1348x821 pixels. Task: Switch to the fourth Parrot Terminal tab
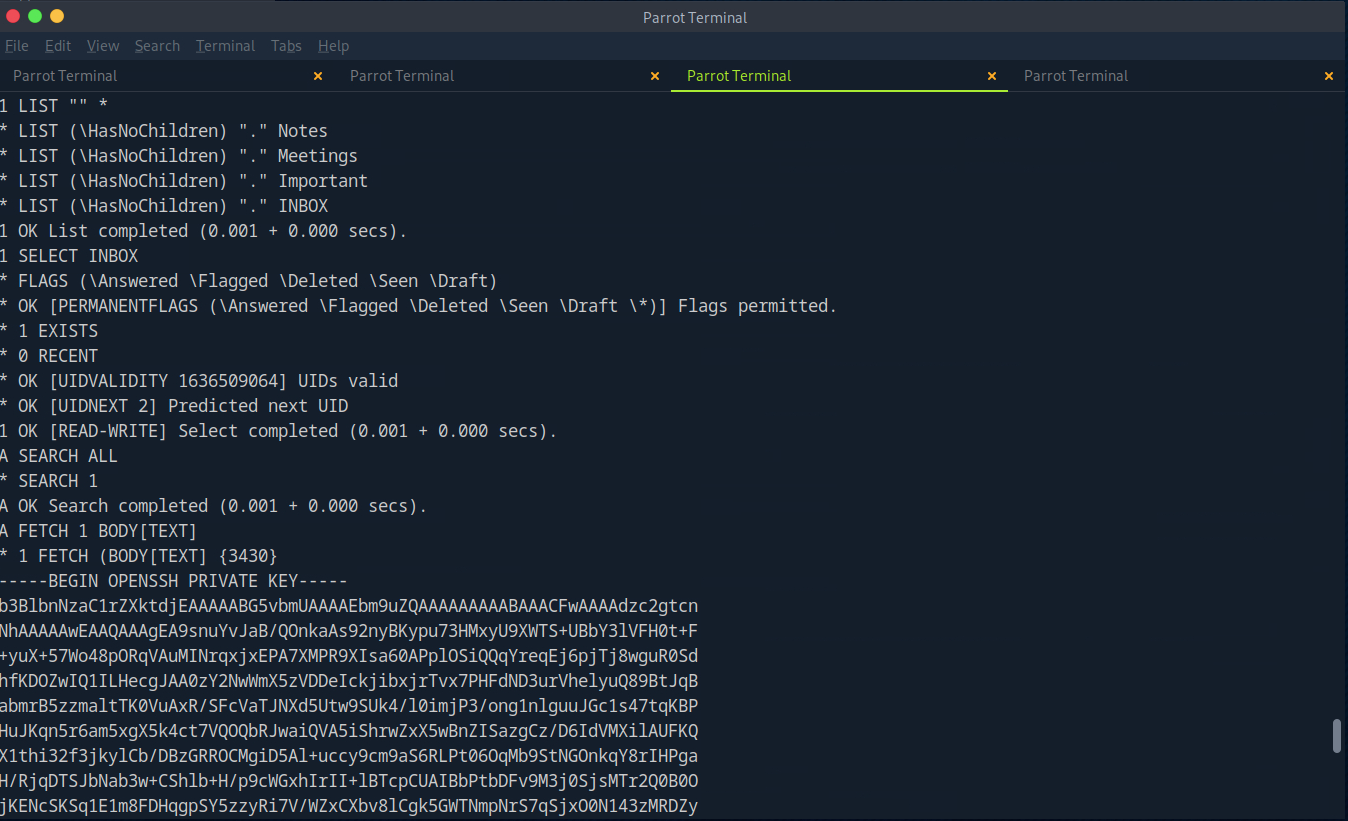[1076, 76]
